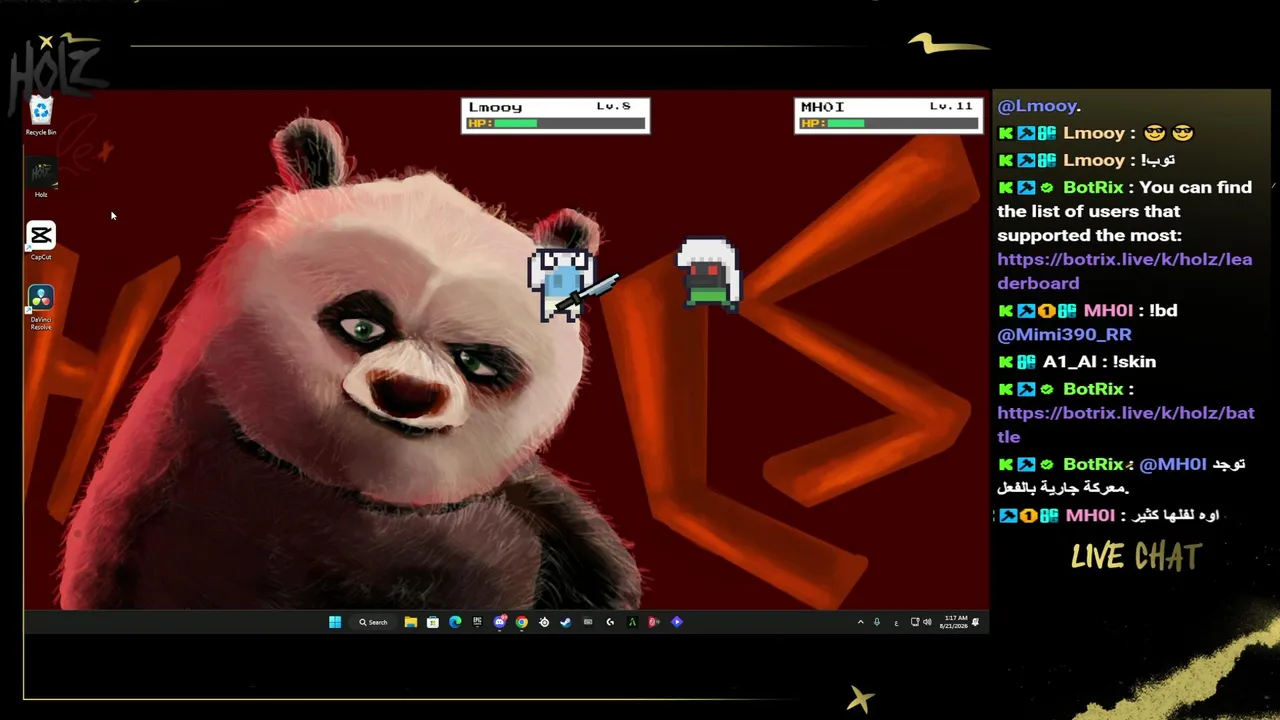1280x720 pixels.
Task: Click the microphone icon in system tray
Action: 877,622
